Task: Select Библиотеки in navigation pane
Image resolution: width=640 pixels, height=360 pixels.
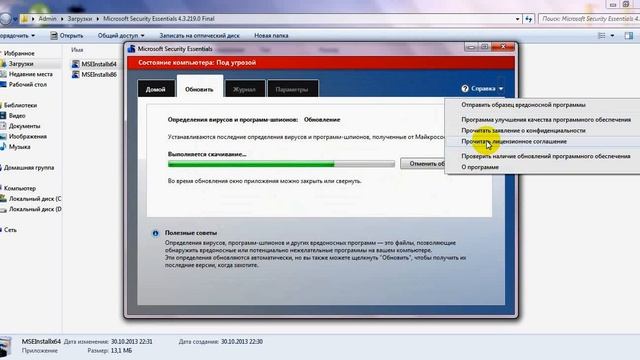Action: click(20, 105)
